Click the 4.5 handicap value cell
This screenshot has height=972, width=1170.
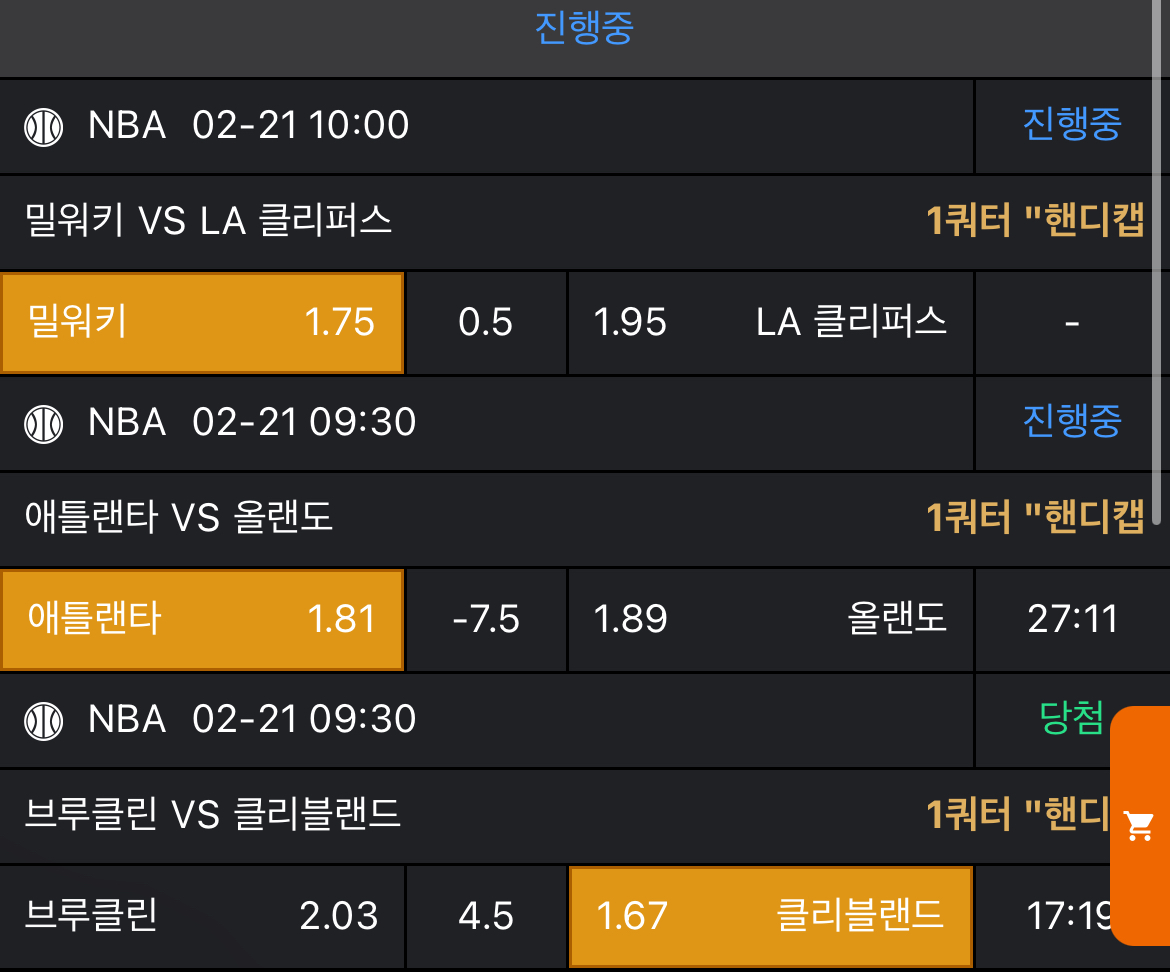[x=486, y=916]
